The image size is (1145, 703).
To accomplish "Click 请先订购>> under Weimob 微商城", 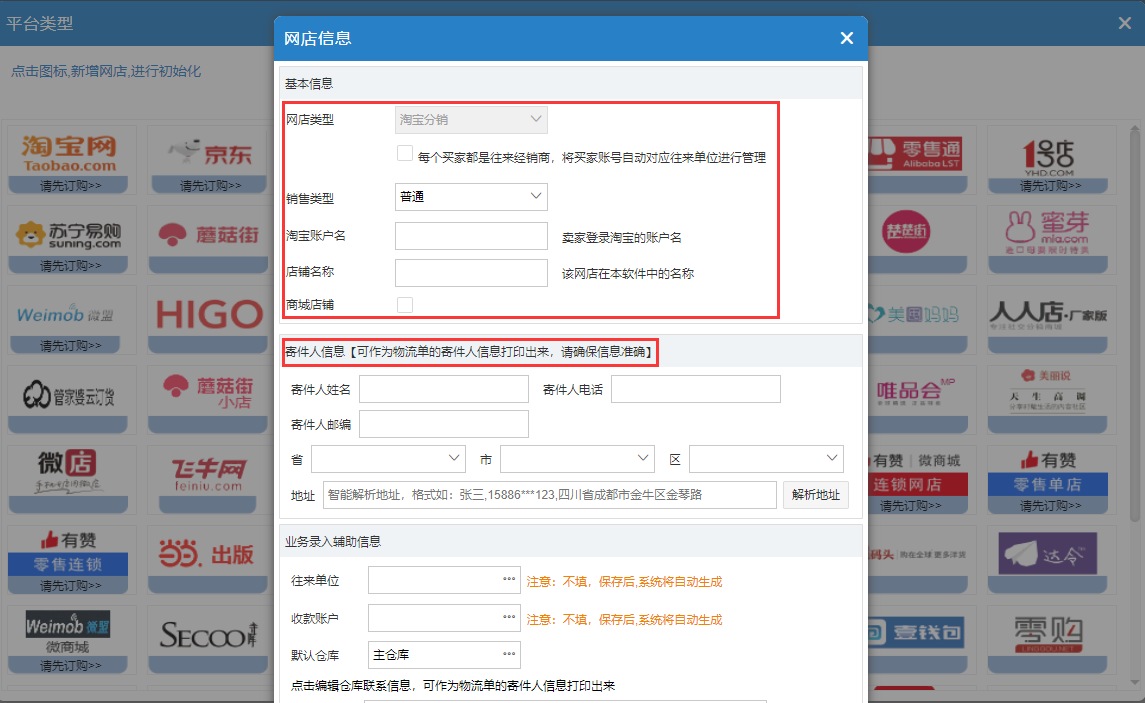I will 70,666.
